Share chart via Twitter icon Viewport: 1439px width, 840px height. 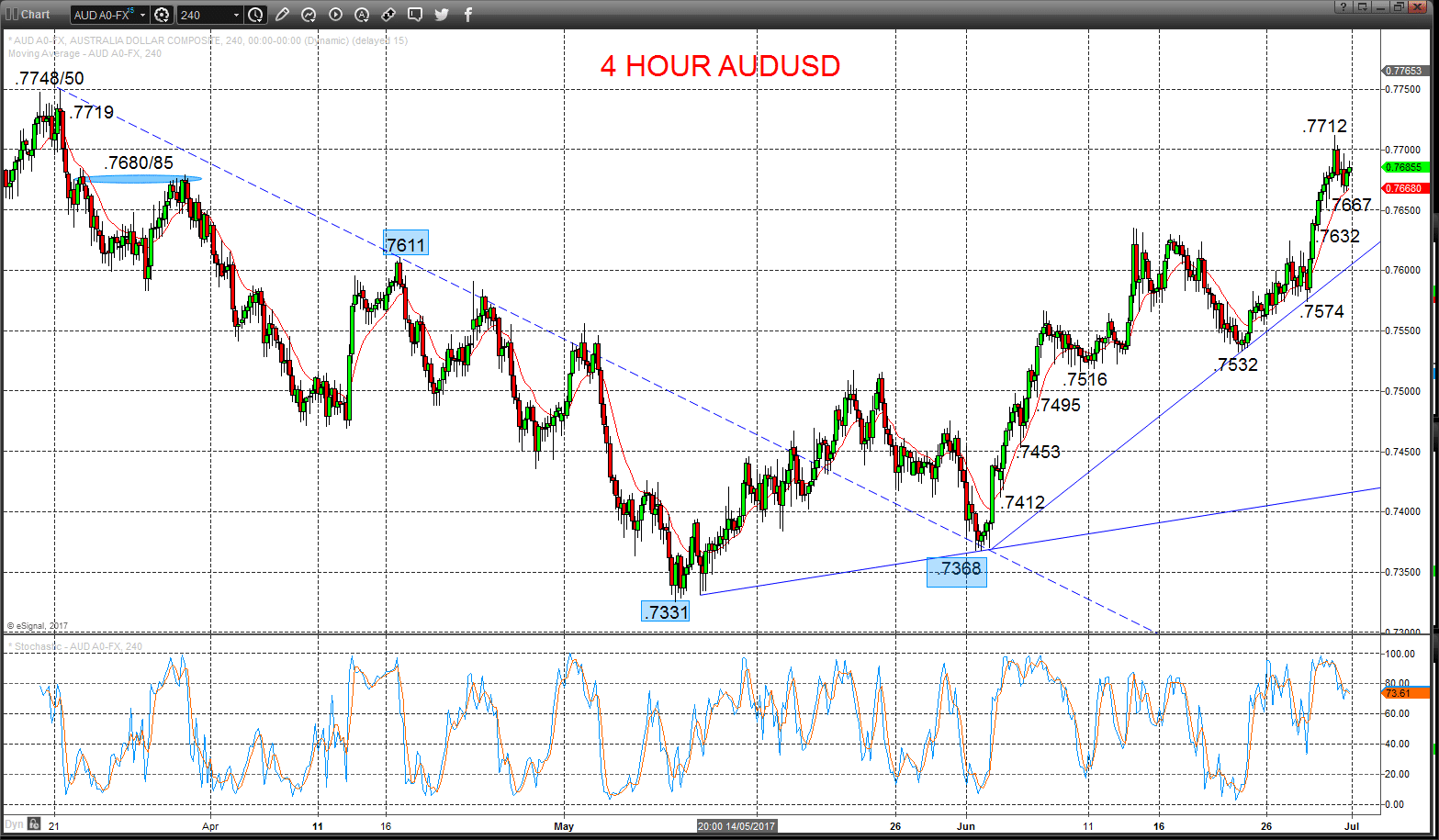click(x=442, y=15)
